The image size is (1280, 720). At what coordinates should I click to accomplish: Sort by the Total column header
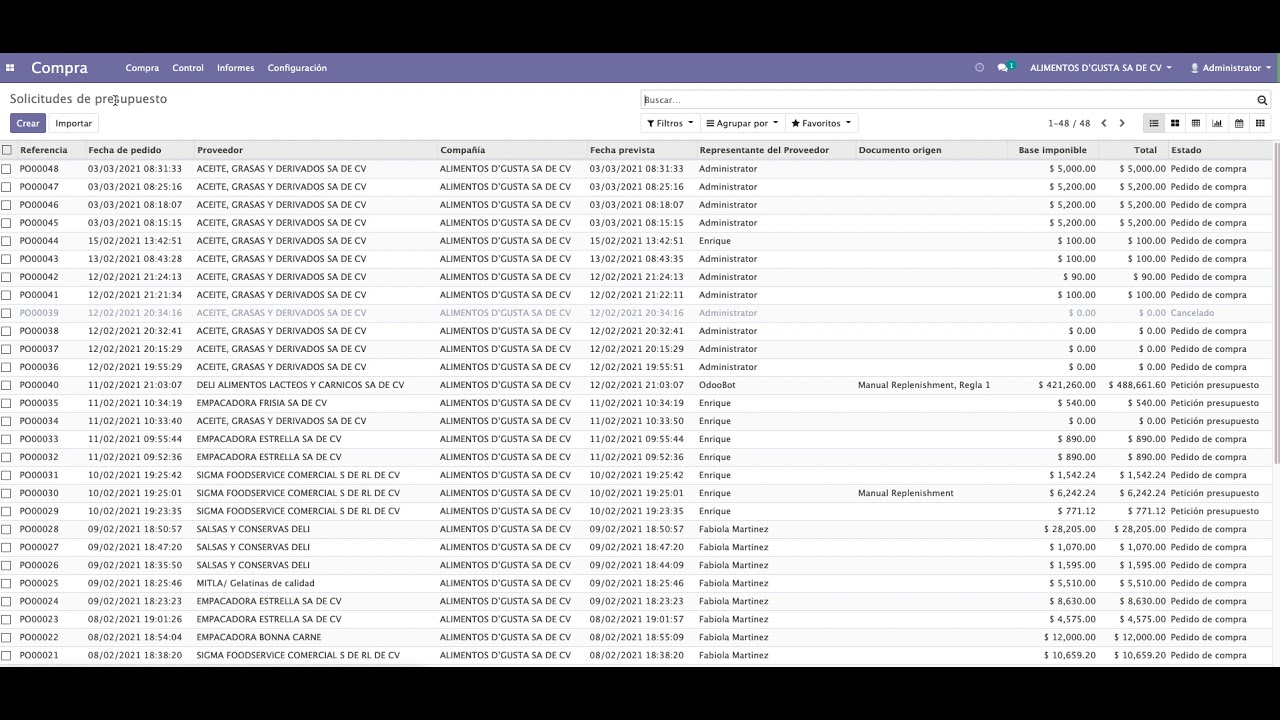pyautogui.click(x=1145, y=150)
